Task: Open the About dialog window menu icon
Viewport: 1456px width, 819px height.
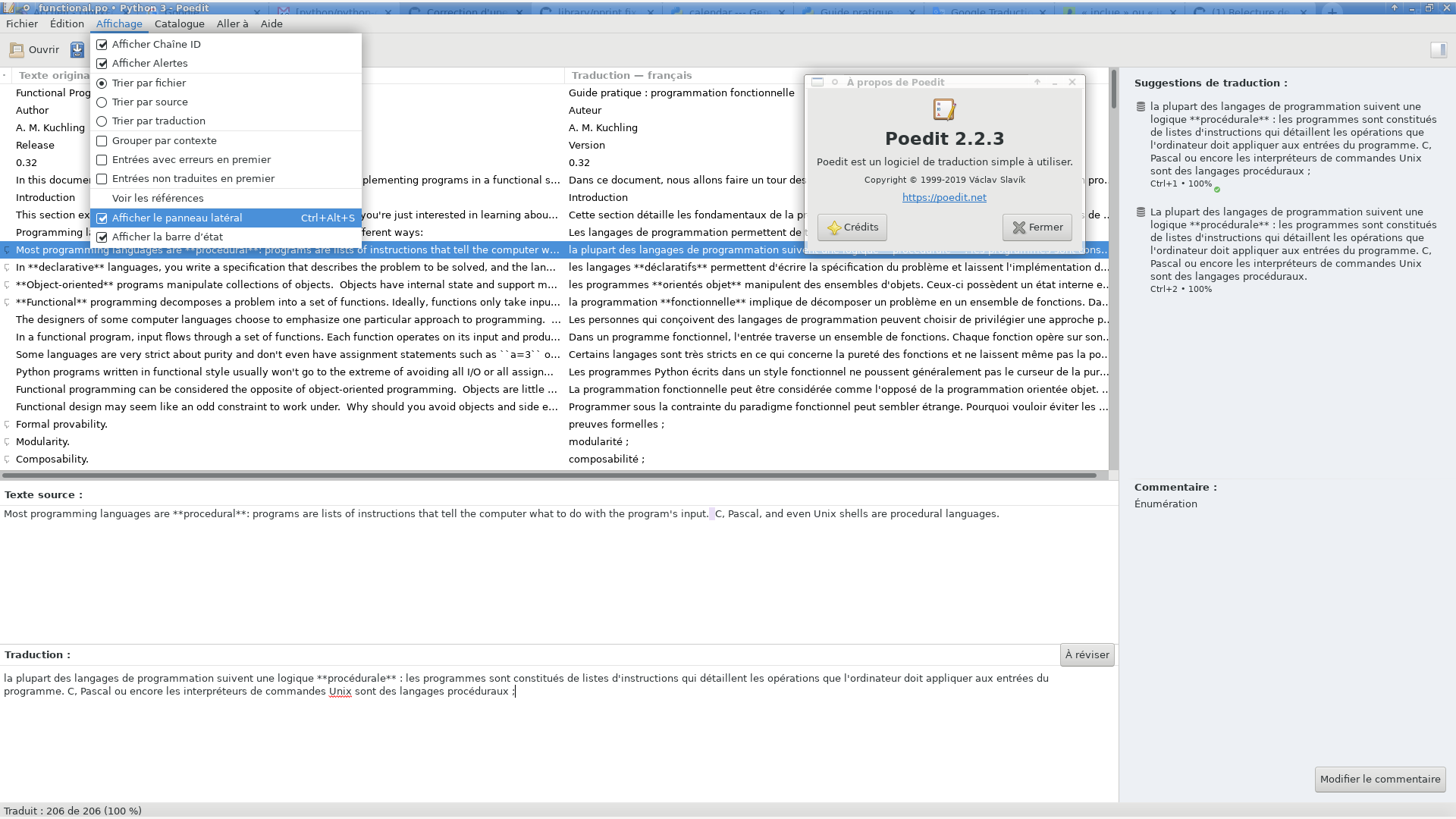Action: [817, 82]
